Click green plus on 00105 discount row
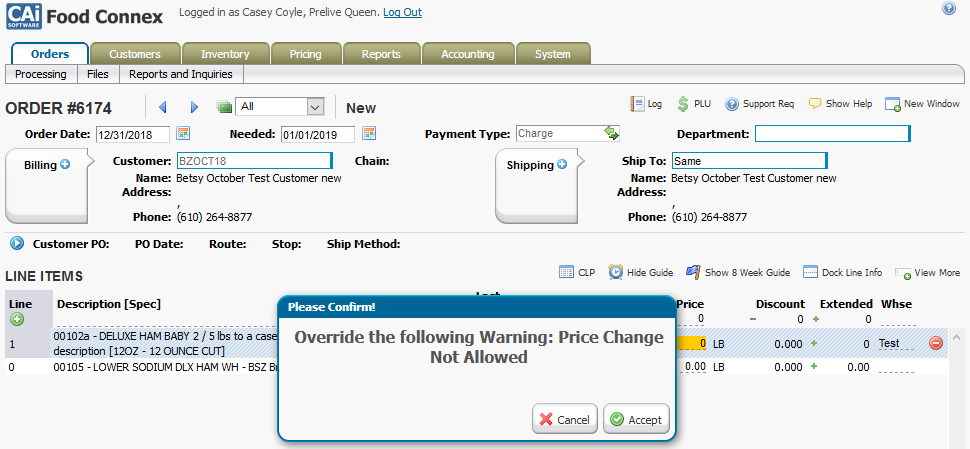The height and width of the screenshot is (449, 970). (x=814, y=367)
